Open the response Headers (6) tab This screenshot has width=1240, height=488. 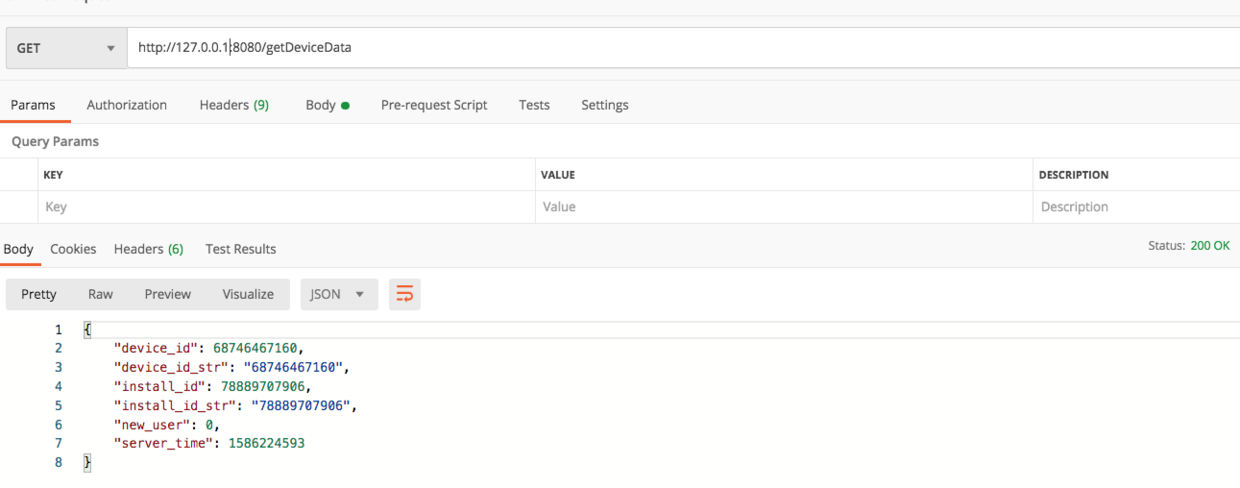tap(148, 249)
